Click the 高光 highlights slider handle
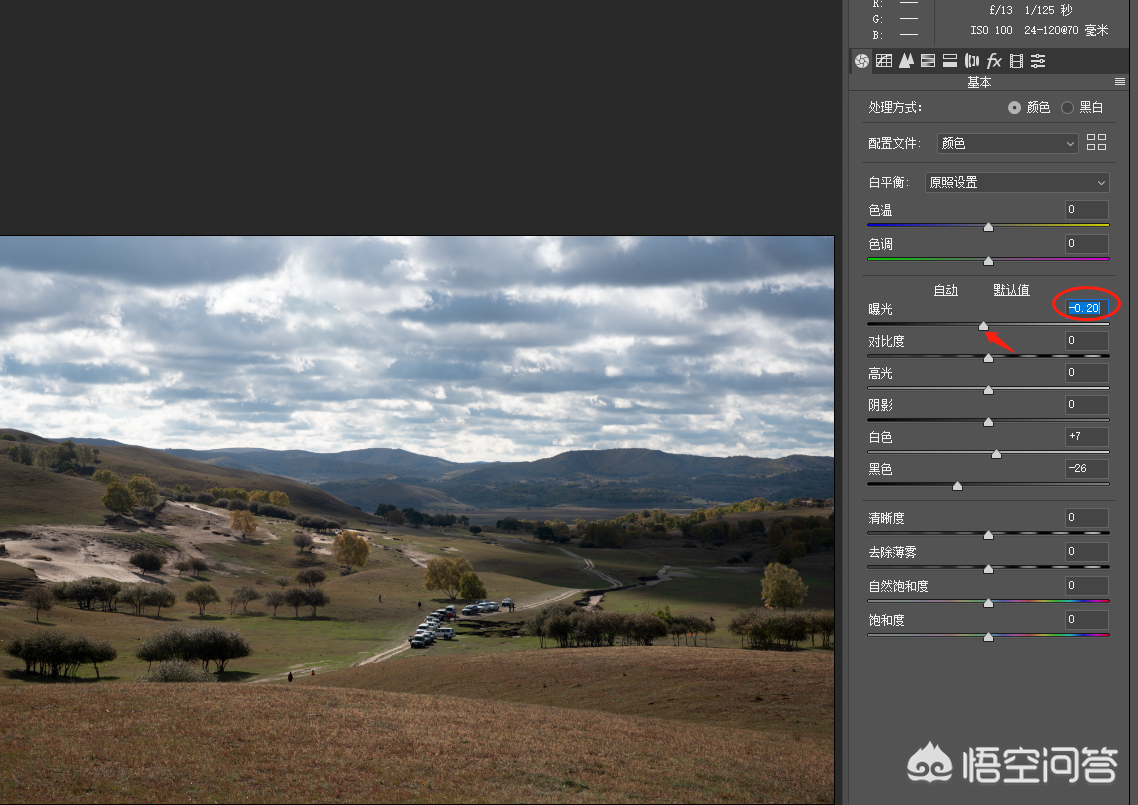This screenshot has height=805, width=1138. point(988,390)
